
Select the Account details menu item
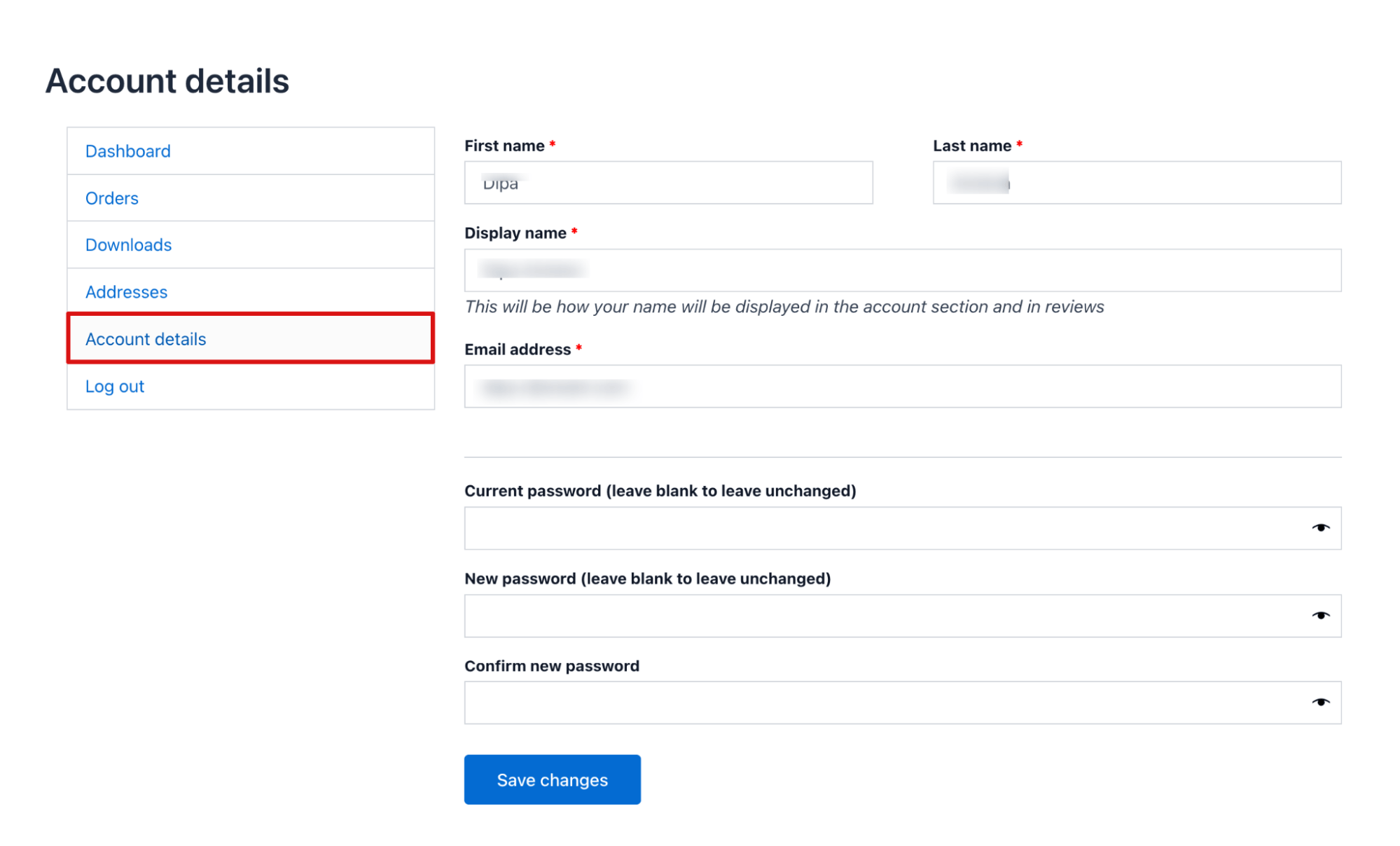pos(146,338)
